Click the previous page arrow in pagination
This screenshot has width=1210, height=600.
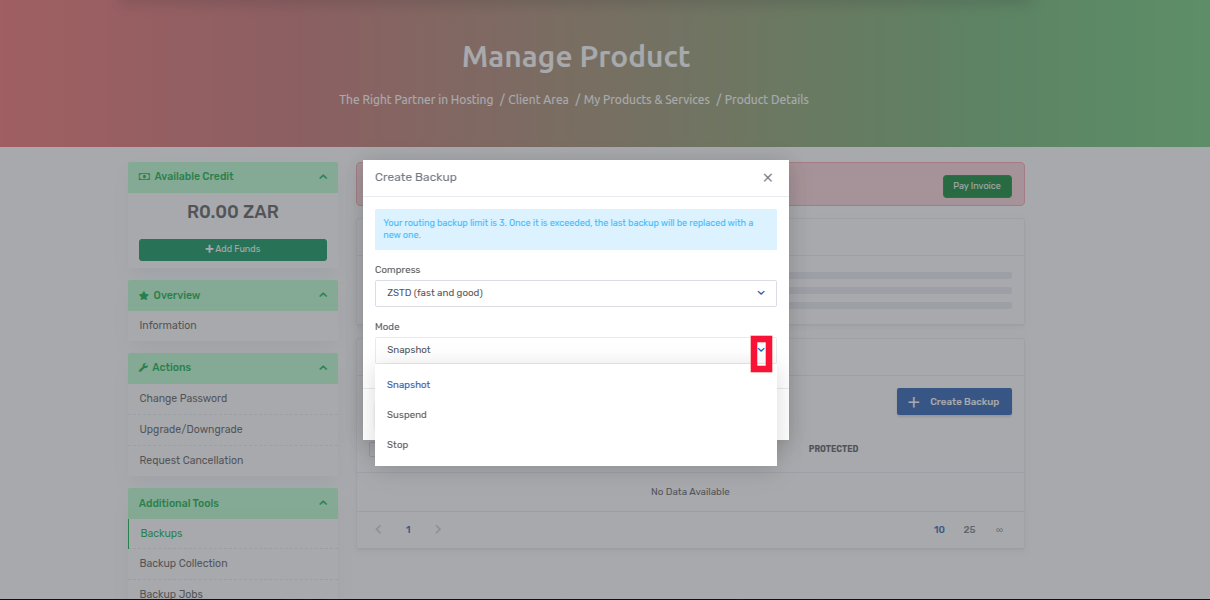378,529
